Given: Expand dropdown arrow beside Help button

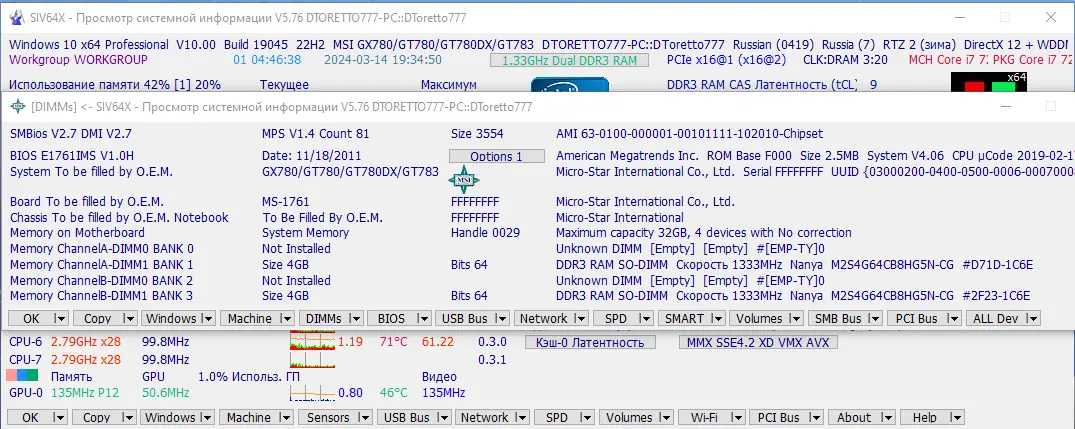Looking at the screenshot, I should [957, 417].
